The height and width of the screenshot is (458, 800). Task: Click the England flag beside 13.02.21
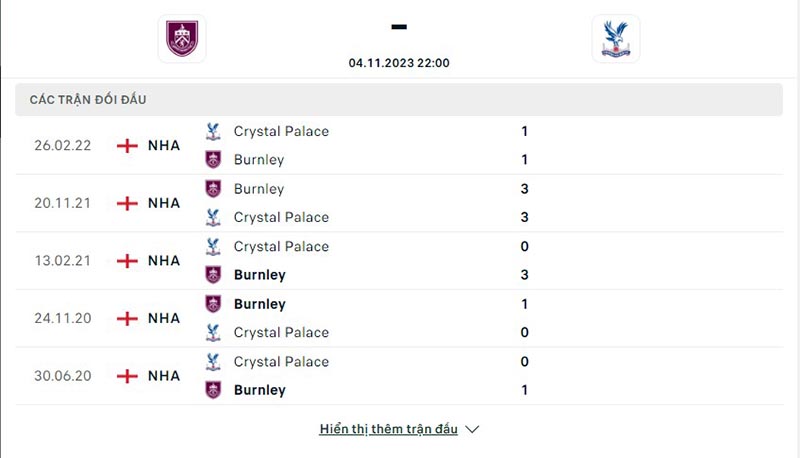point(127,261)
